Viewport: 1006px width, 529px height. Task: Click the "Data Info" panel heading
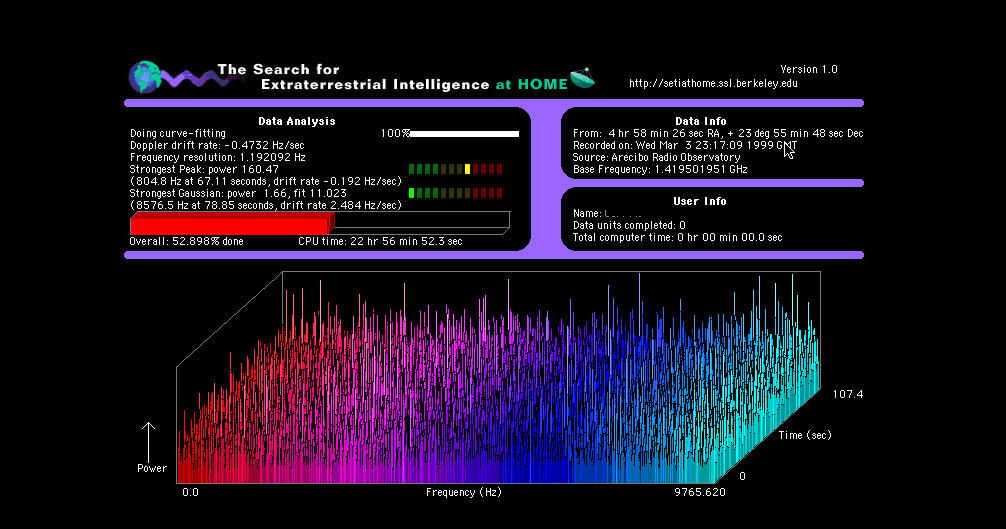tap(701, 121)
